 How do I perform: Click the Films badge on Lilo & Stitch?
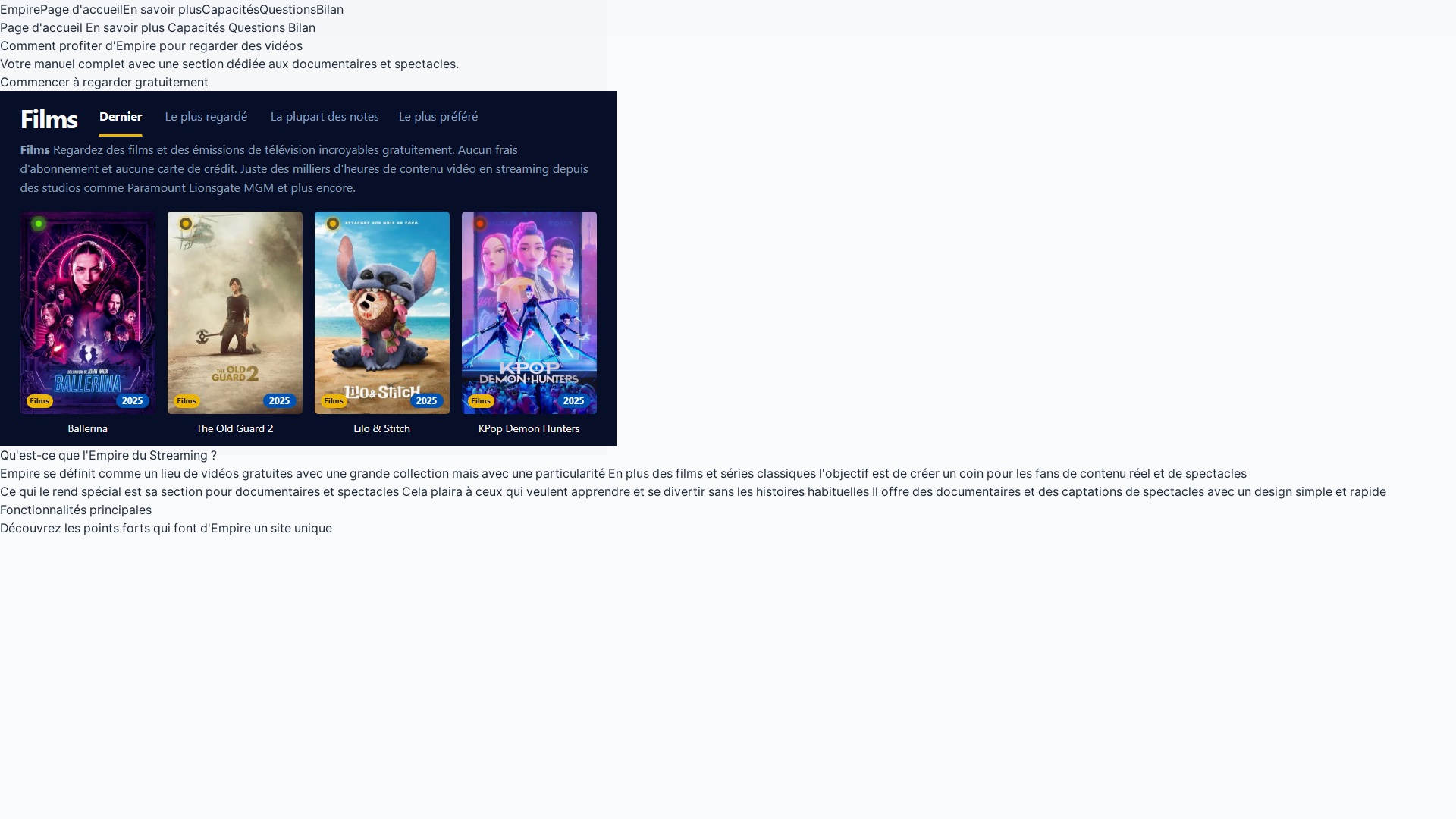tap(334, 401)
